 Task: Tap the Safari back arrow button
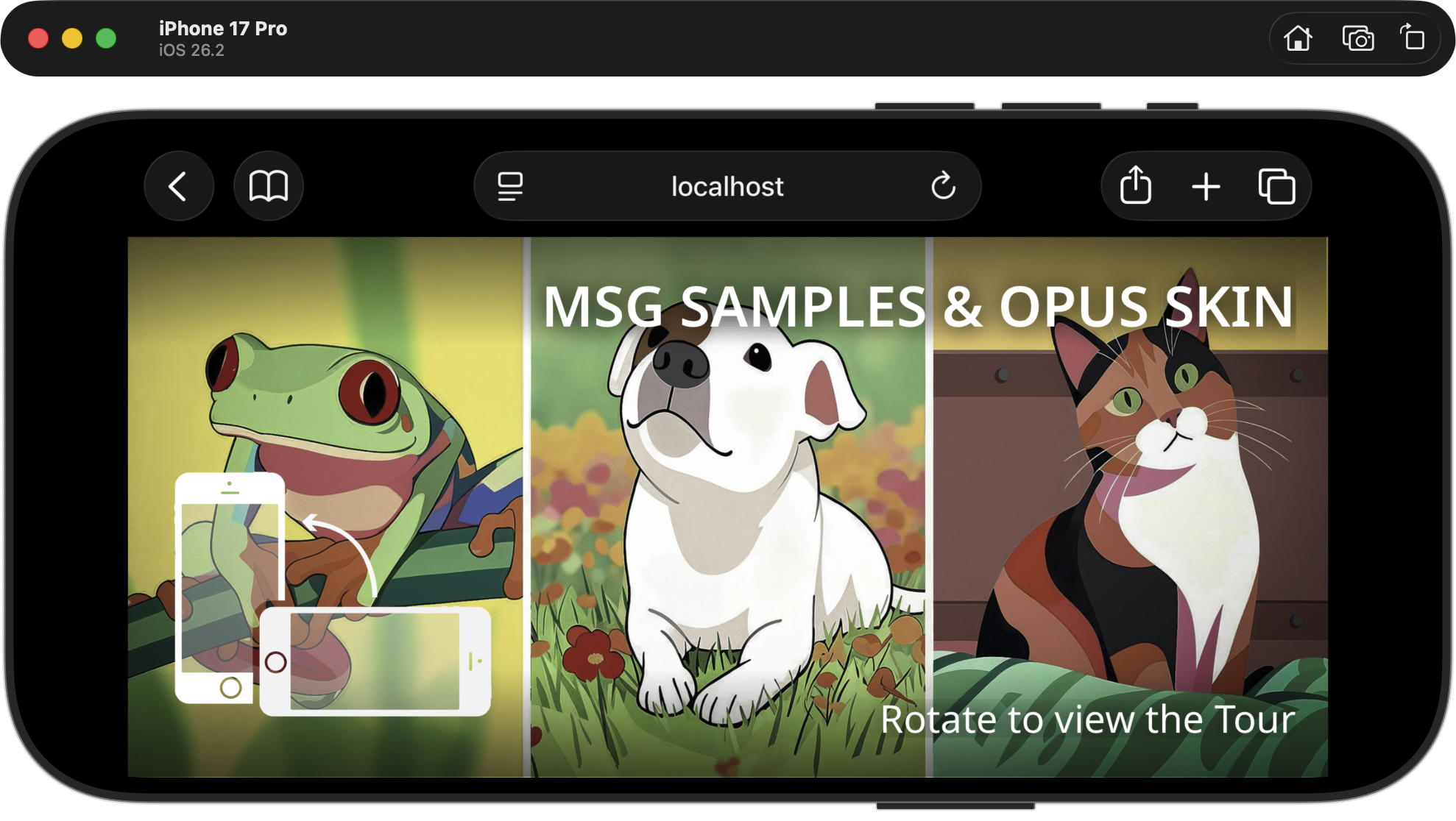[x=178, y=186]
